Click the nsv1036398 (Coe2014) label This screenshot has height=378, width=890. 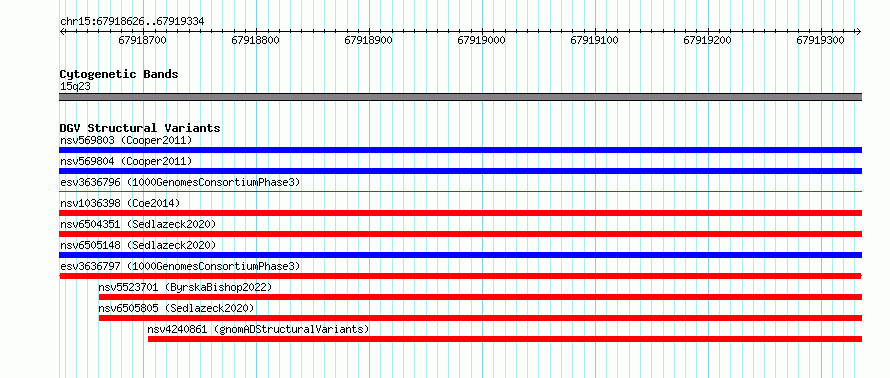click(x=120, y=203)
